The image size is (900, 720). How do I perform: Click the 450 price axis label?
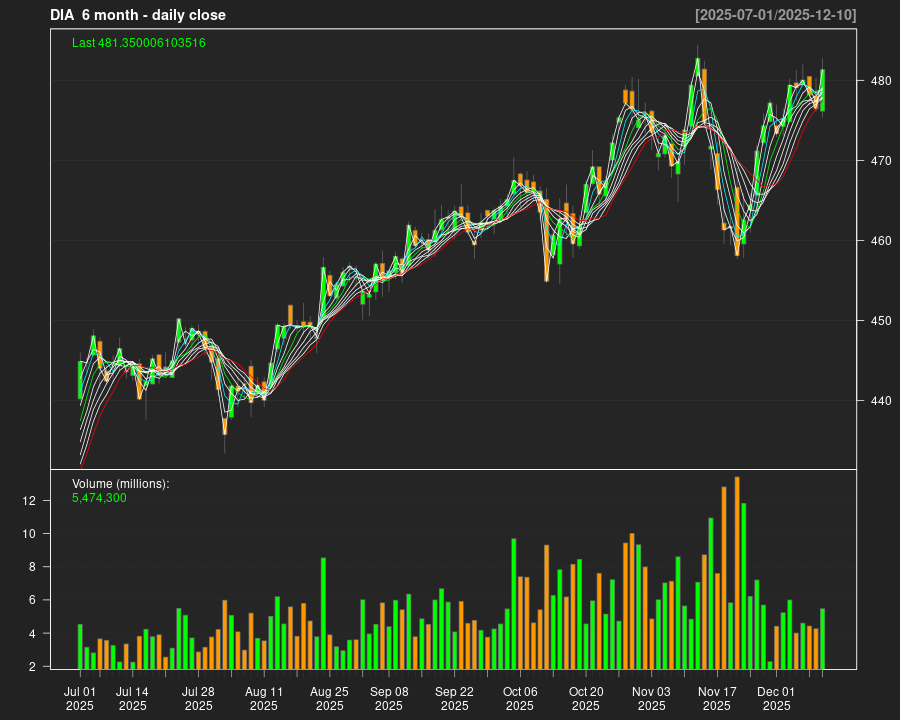click(x=876, y=321)
